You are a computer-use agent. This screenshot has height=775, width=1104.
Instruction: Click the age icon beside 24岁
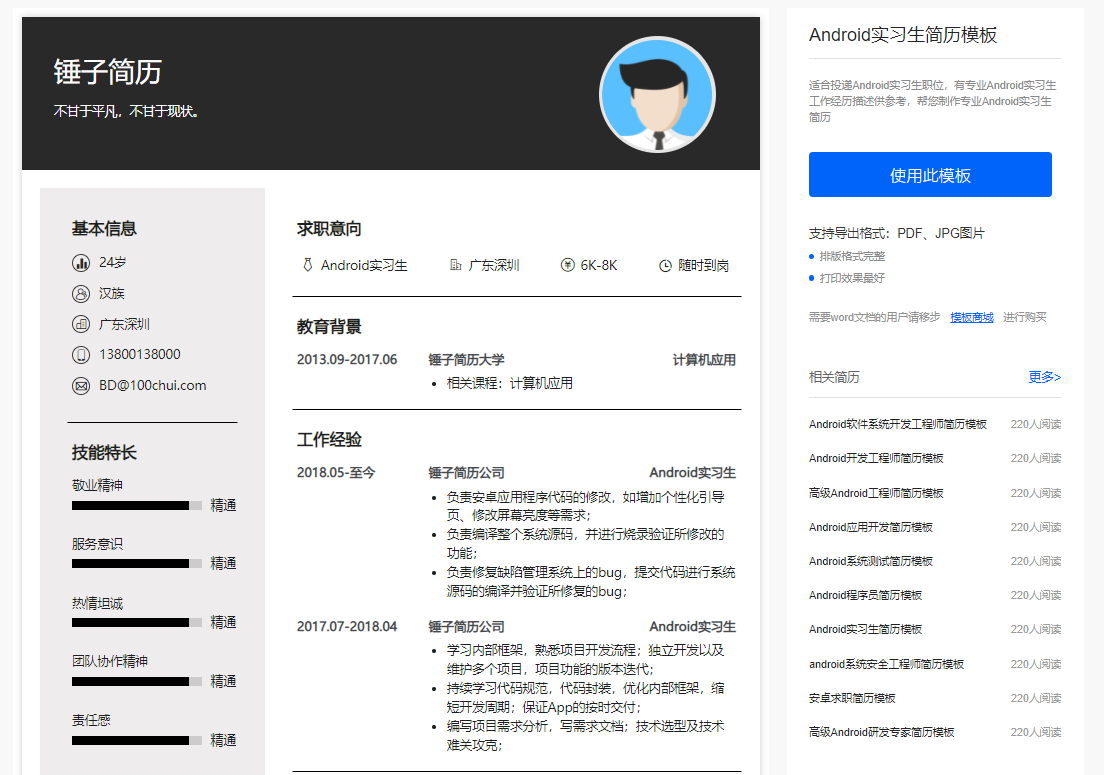click(x=81, y=263)
